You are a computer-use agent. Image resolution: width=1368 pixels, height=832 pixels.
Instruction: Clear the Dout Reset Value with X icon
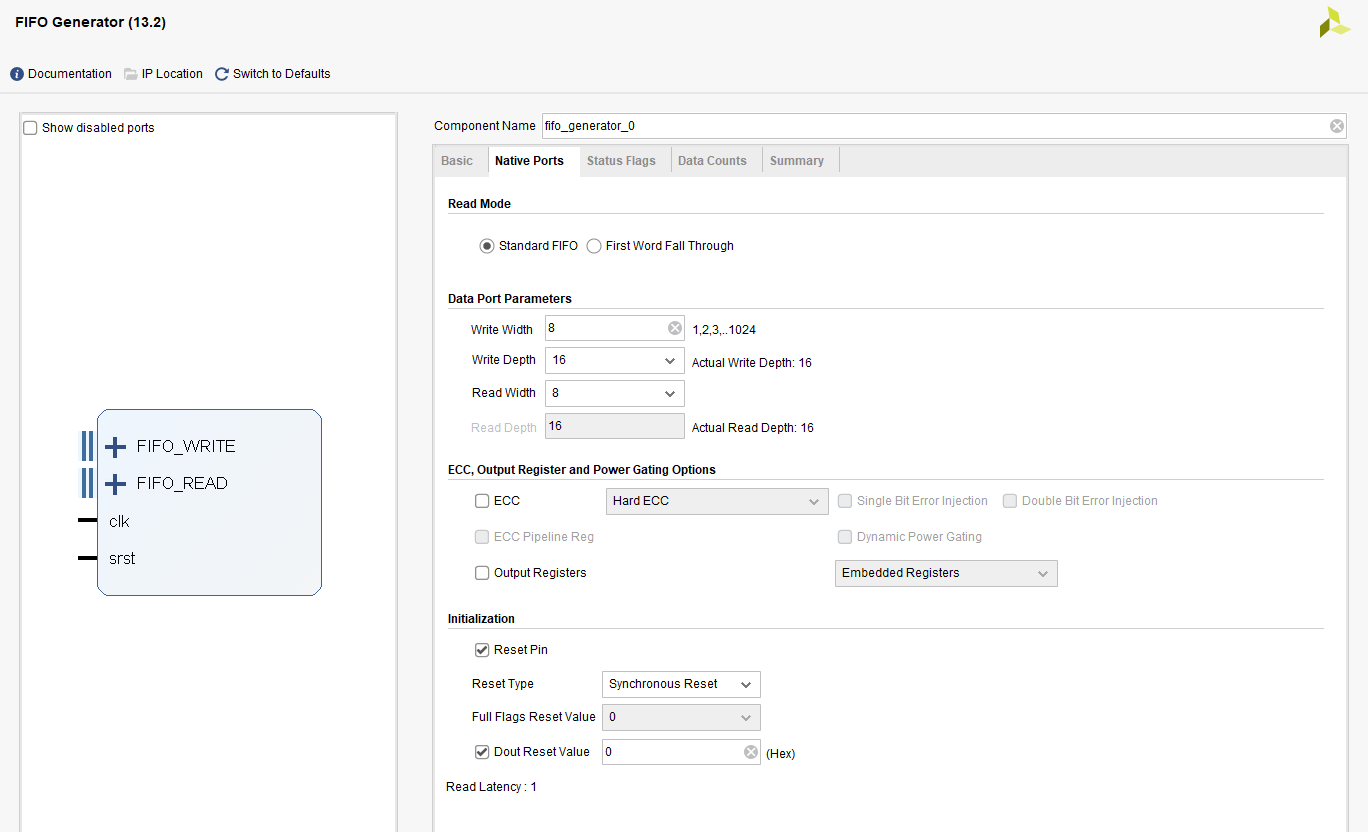[x=750, y=752]
